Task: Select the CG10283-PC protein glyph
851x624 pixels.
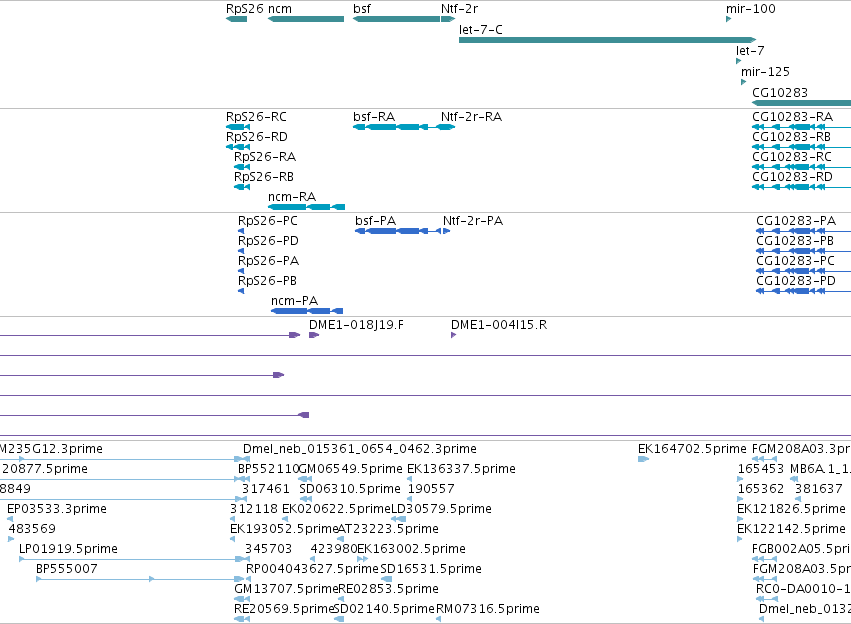Action: pos(804,271)
